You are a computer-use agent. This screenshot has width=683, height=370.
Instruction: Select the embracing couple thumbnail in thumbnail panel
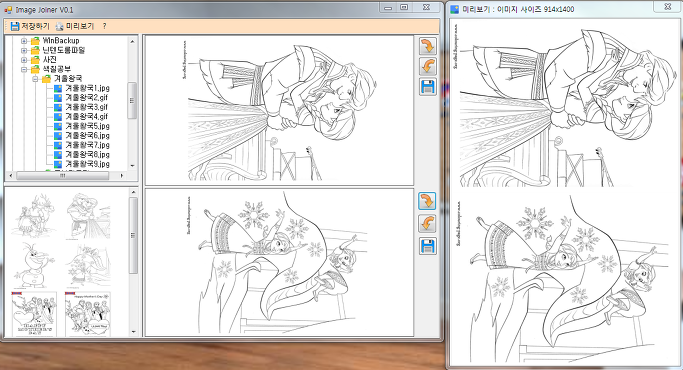[x=88, y=216]
